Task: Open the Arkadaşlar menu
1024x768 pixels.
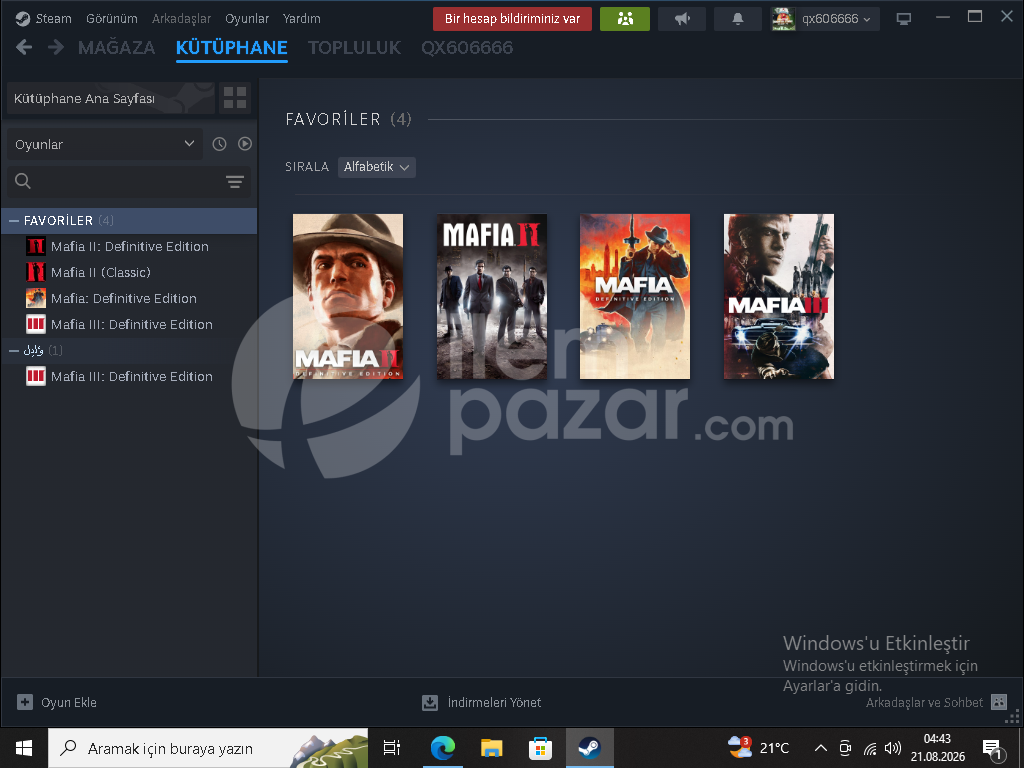Action: click(182, 19)
